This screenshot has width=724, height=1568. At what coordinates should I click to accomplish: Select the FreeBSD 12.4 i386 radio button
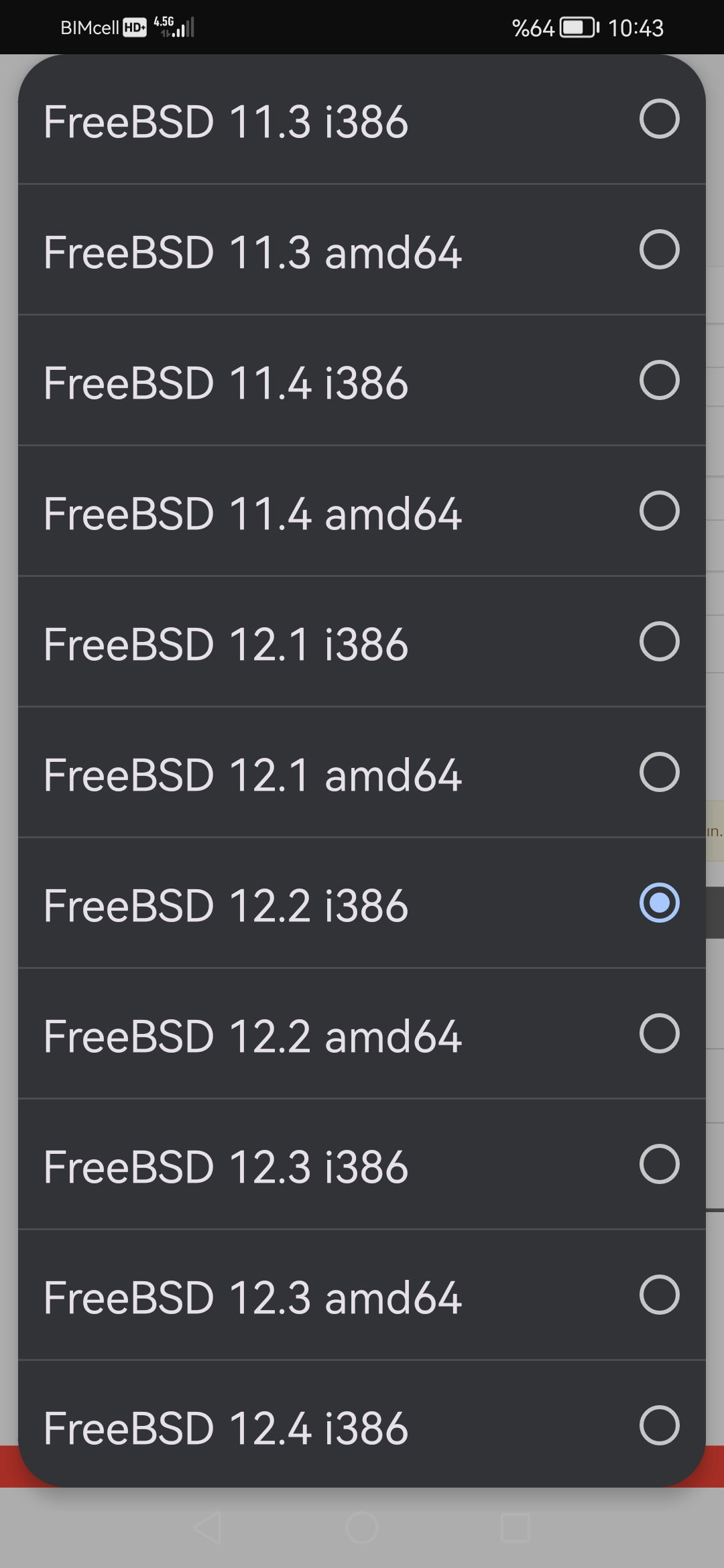coord(660,1426)
